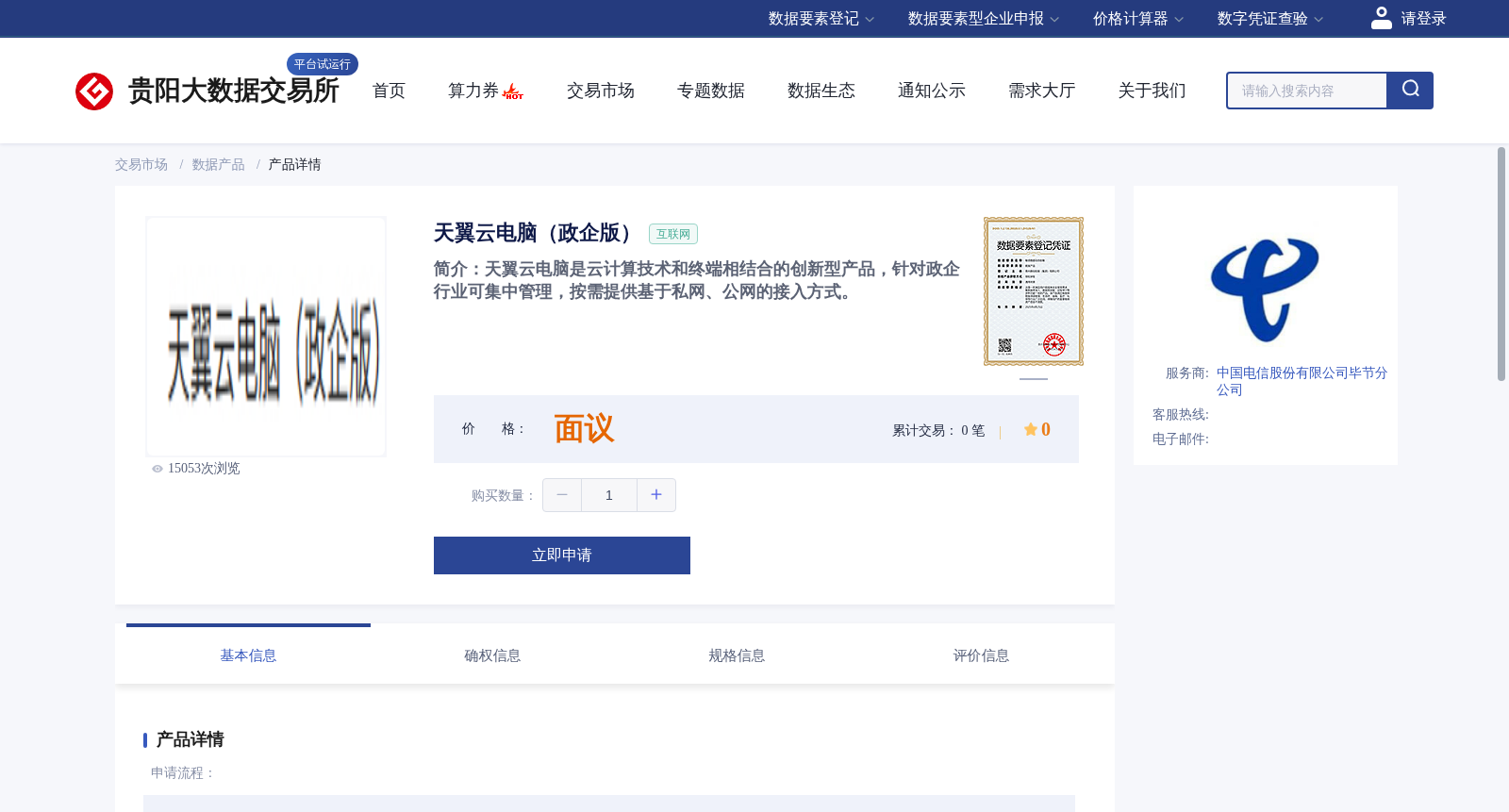The width and height of the screenshot is (1509, 812).
Task: Open the 数据要素登记凭证 certificate thumbnail
Action: pyautogui.click(x=1034, y=291)
